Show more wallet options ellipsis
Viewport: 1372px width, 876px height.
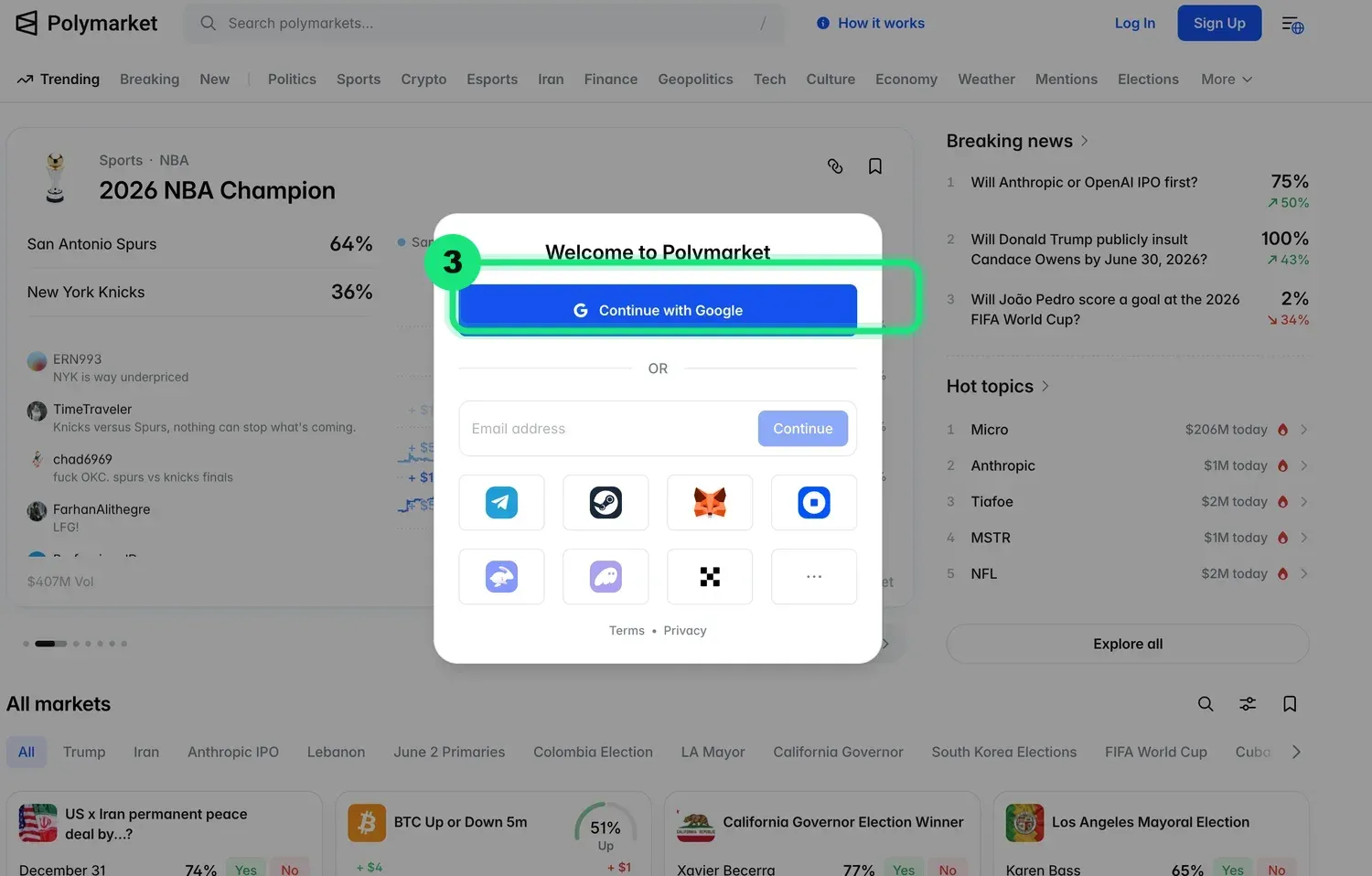point(814,576)
